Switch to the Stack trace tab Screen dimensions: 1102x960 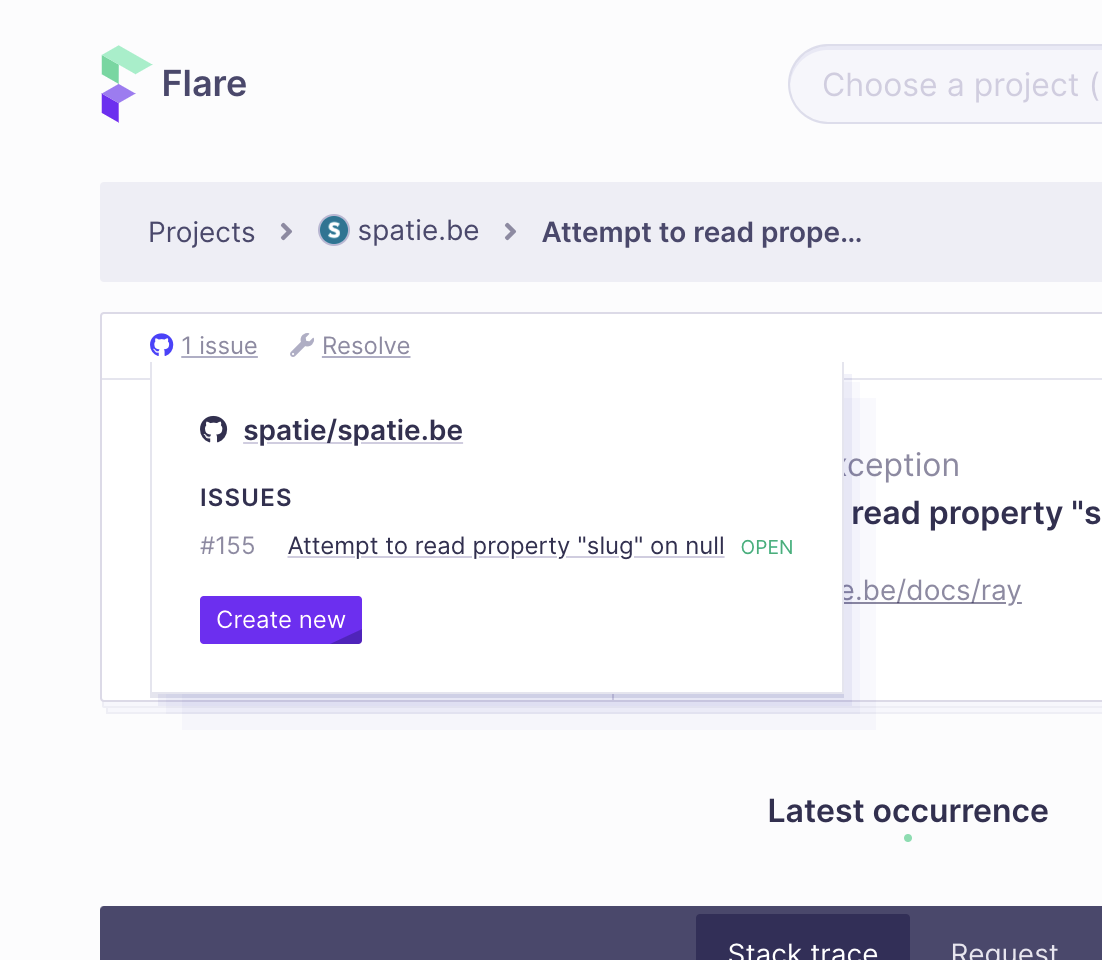pyautogui.click(x=803, y=938)
